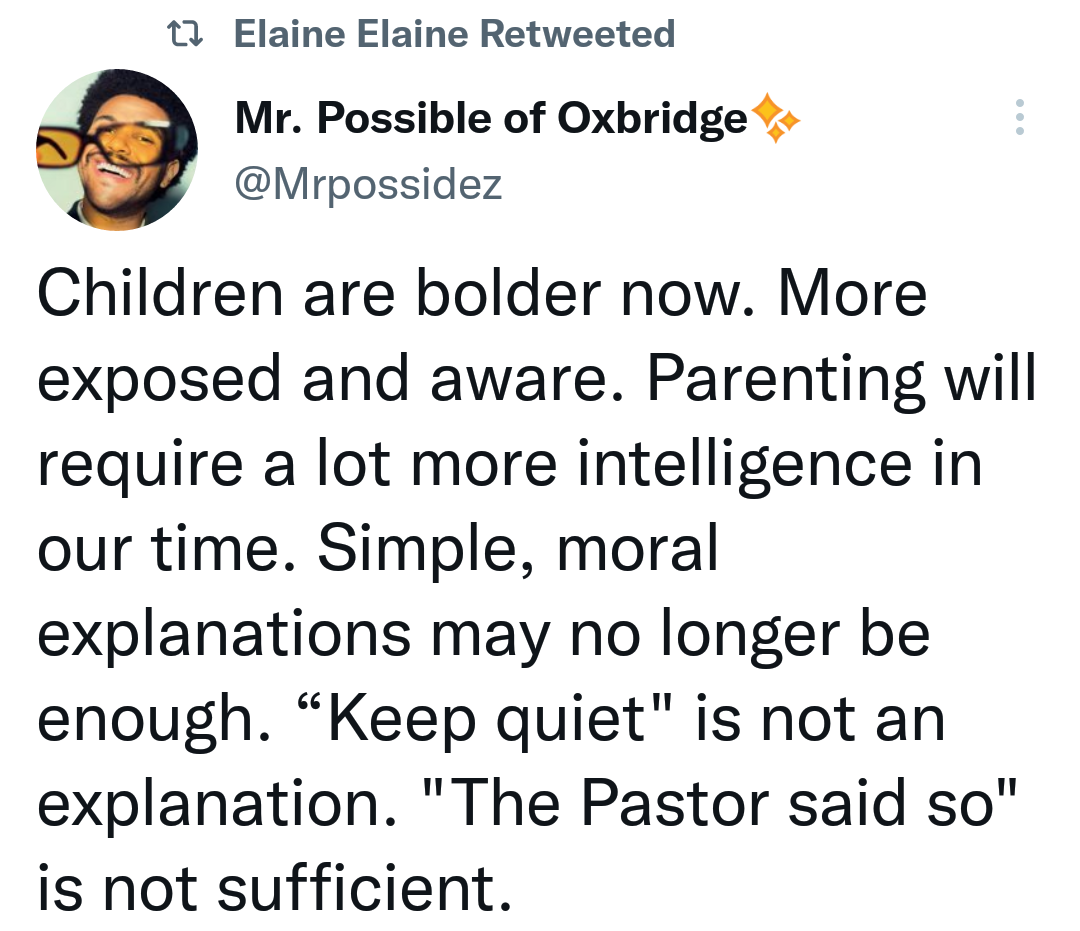Open the @Mrpossidez handle
This screenshot has width=1080, height=931.
(x=368, y=184)
